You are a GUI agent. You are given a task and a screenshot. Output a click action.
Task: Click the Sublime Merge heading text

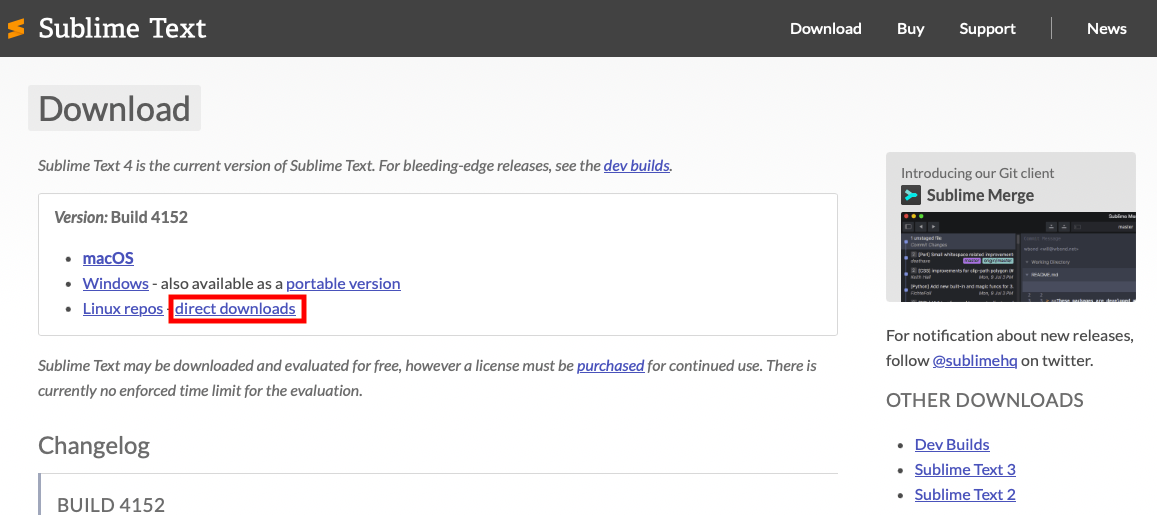coord(980,195)
